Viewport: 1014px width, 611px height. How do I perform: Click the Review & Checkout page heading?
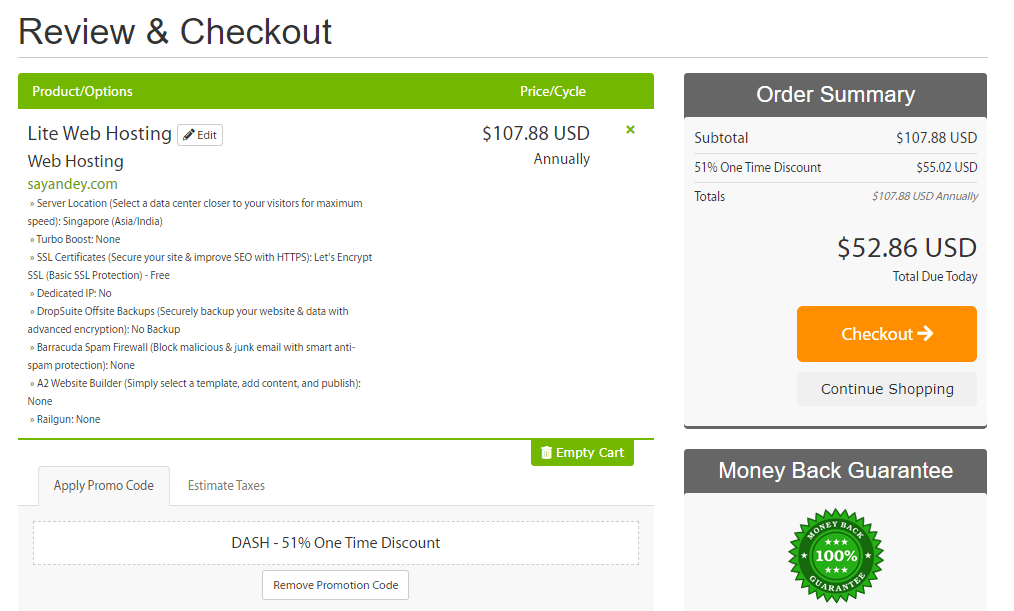(x=175, y=32)
